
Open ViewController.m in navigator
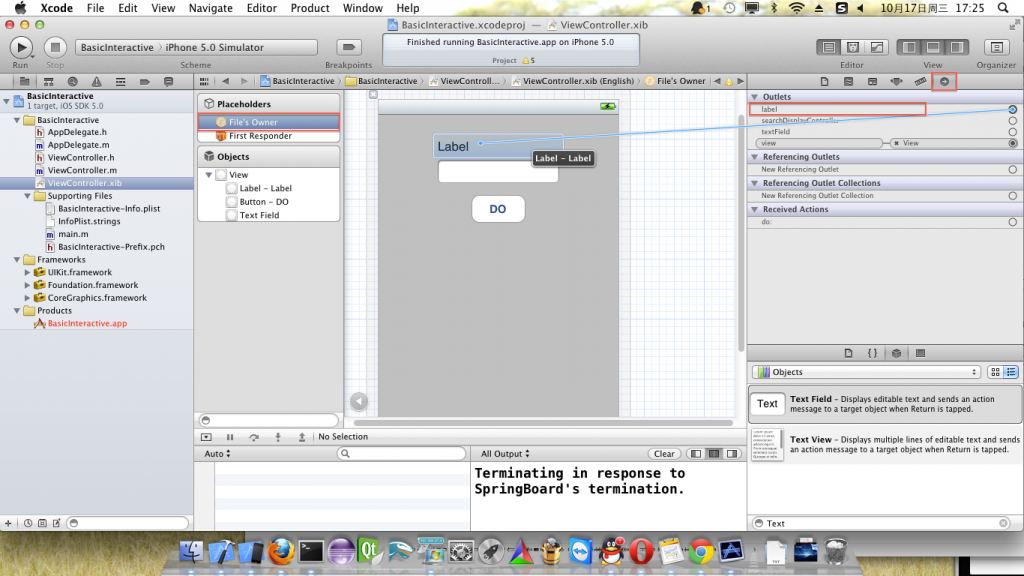click(82, 170)
